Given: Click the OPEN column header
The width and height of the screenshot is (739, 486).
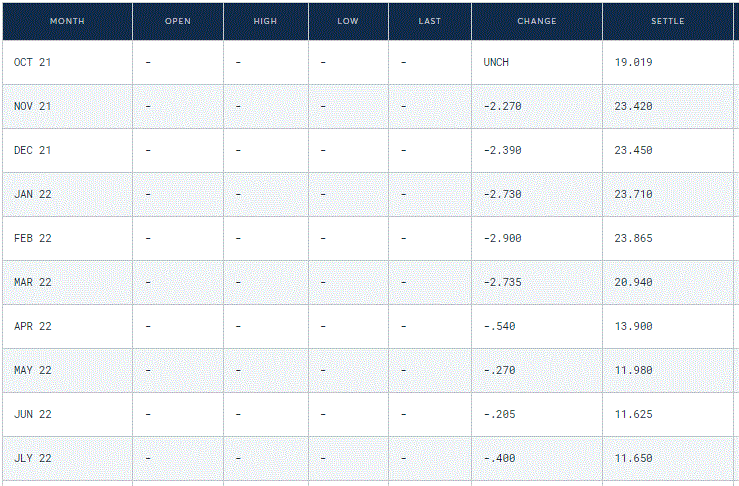Looking at the screenshot, I should pyautogui.click(x=178, y=21).
